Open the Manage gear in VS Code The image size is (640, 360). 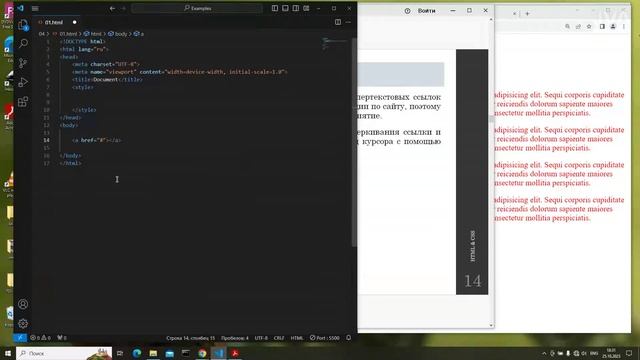pos(23,323)
